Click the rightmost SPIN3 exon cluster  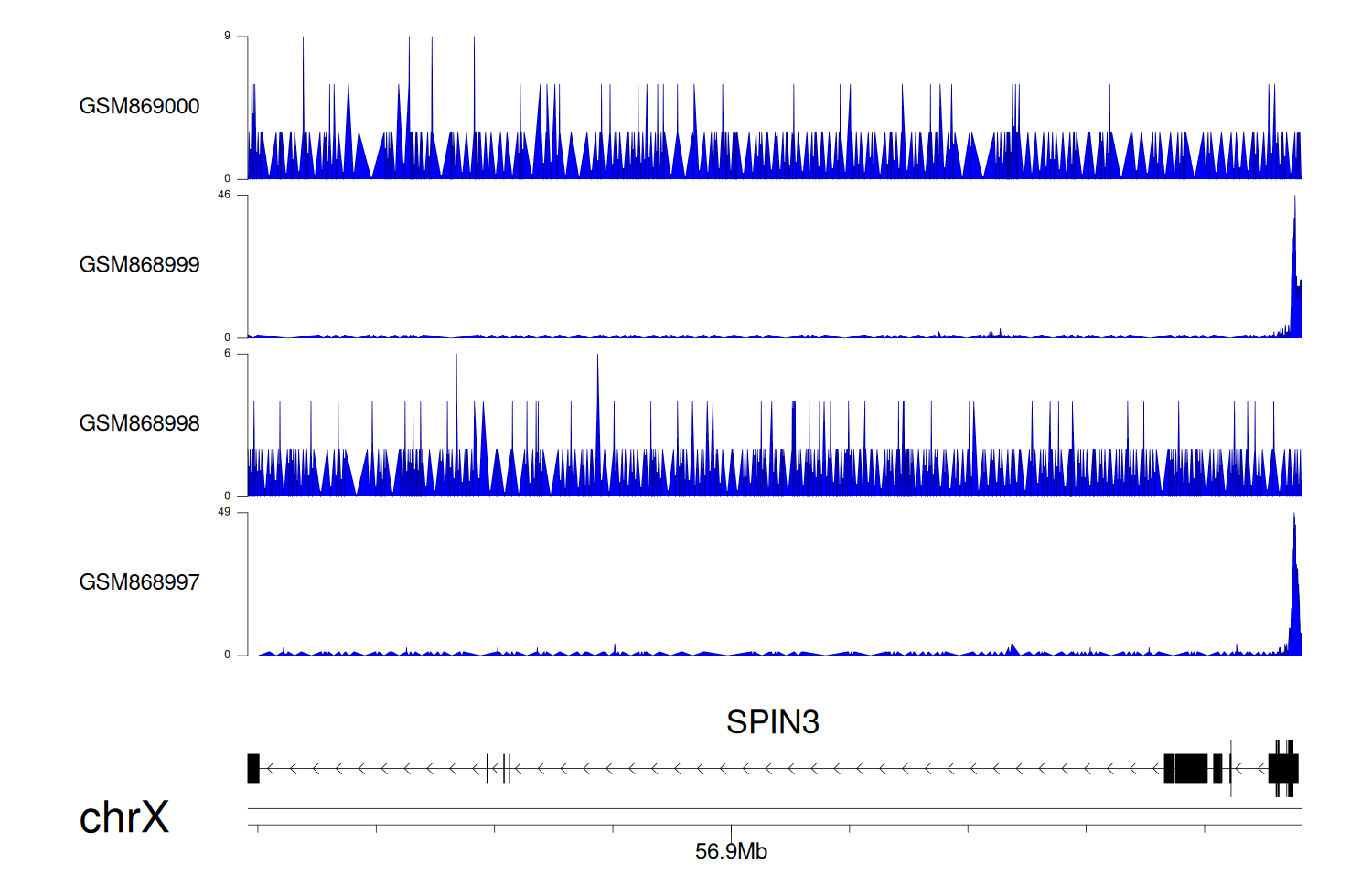[x=1283, y=768]
